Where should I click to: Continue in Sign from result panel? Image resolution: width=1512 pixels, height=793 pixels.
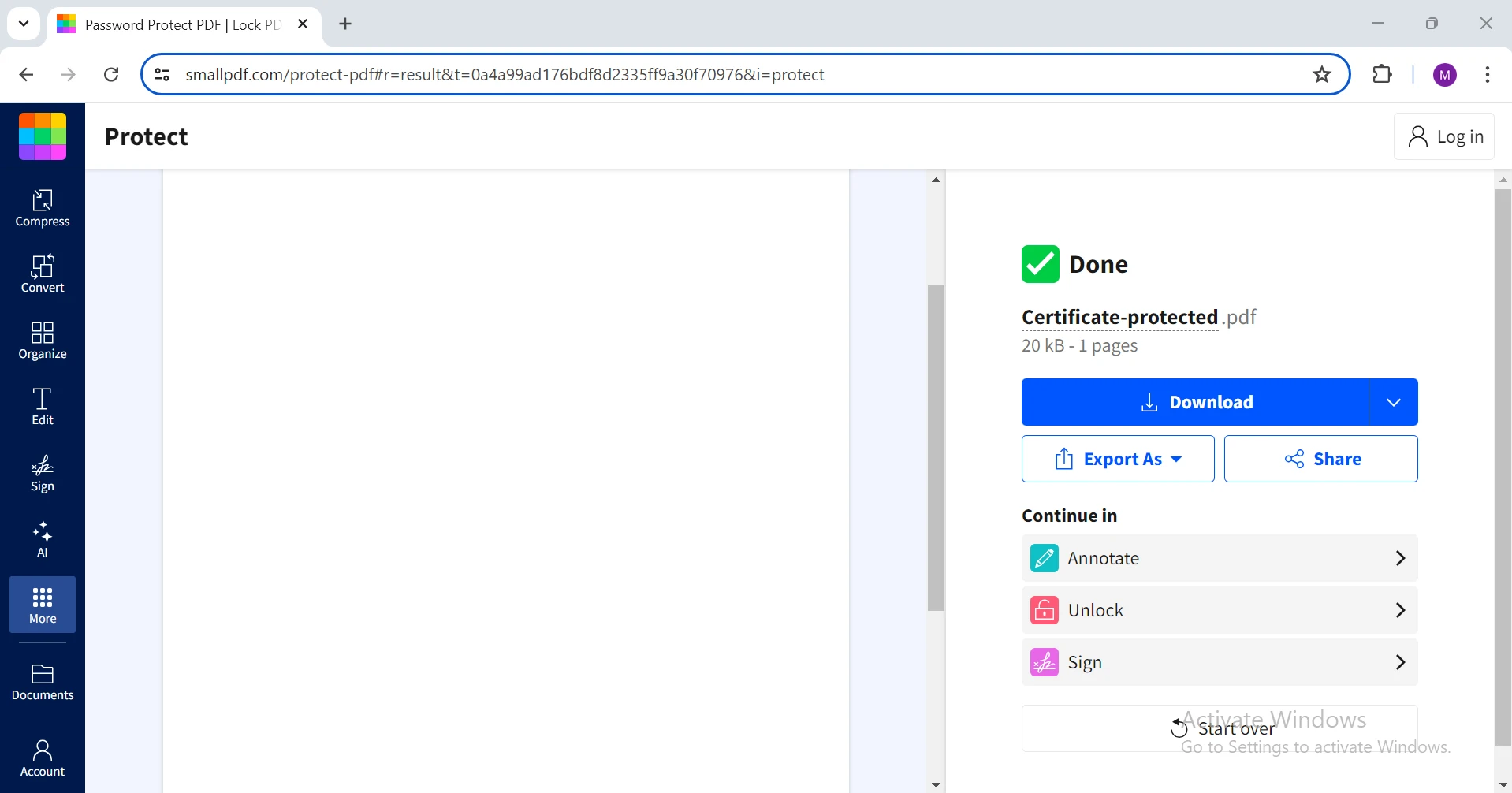[x=1220, y=662]
